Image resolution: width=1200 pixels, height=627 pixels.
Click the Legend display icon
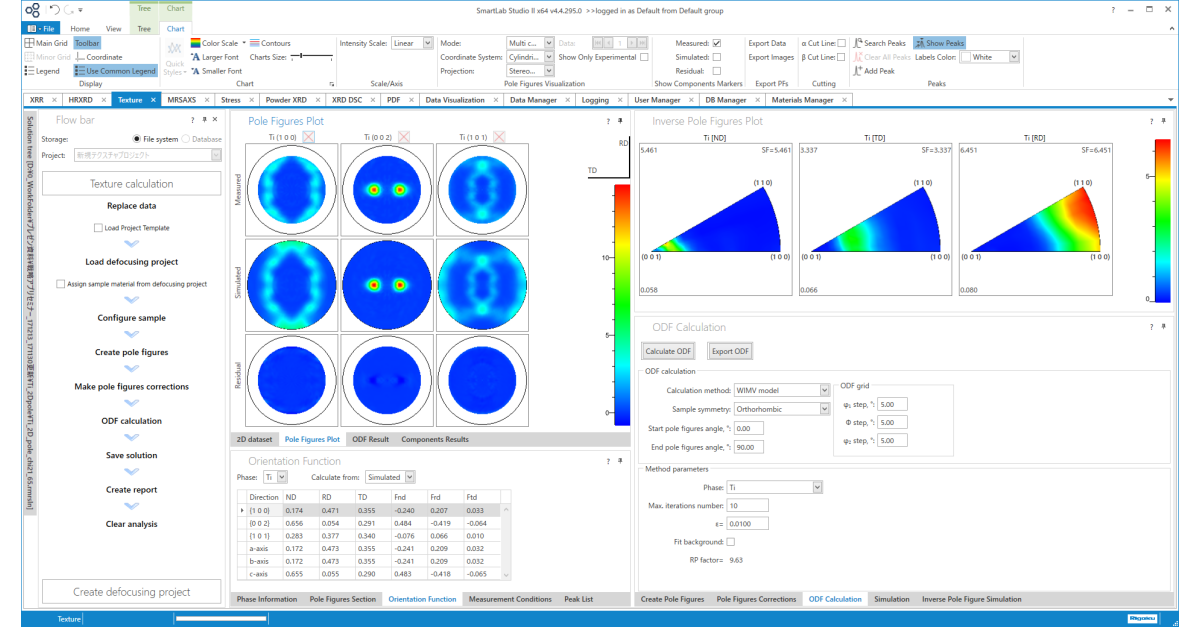(29, 71)
